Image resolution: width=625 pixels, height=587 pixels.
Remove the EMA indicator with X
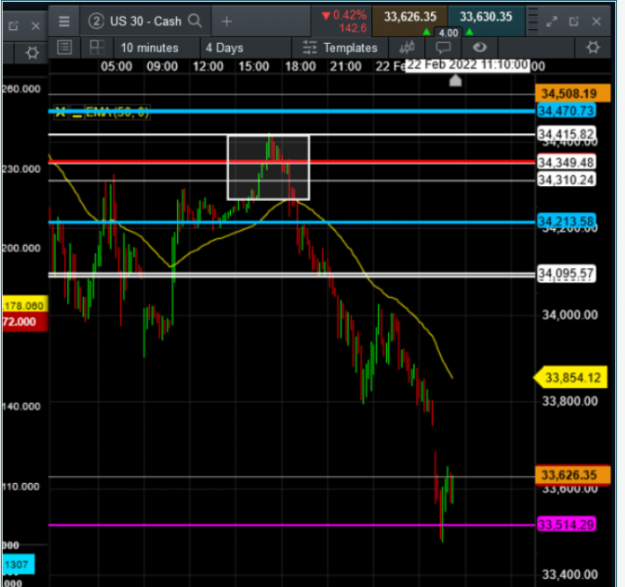pos(60,112)
